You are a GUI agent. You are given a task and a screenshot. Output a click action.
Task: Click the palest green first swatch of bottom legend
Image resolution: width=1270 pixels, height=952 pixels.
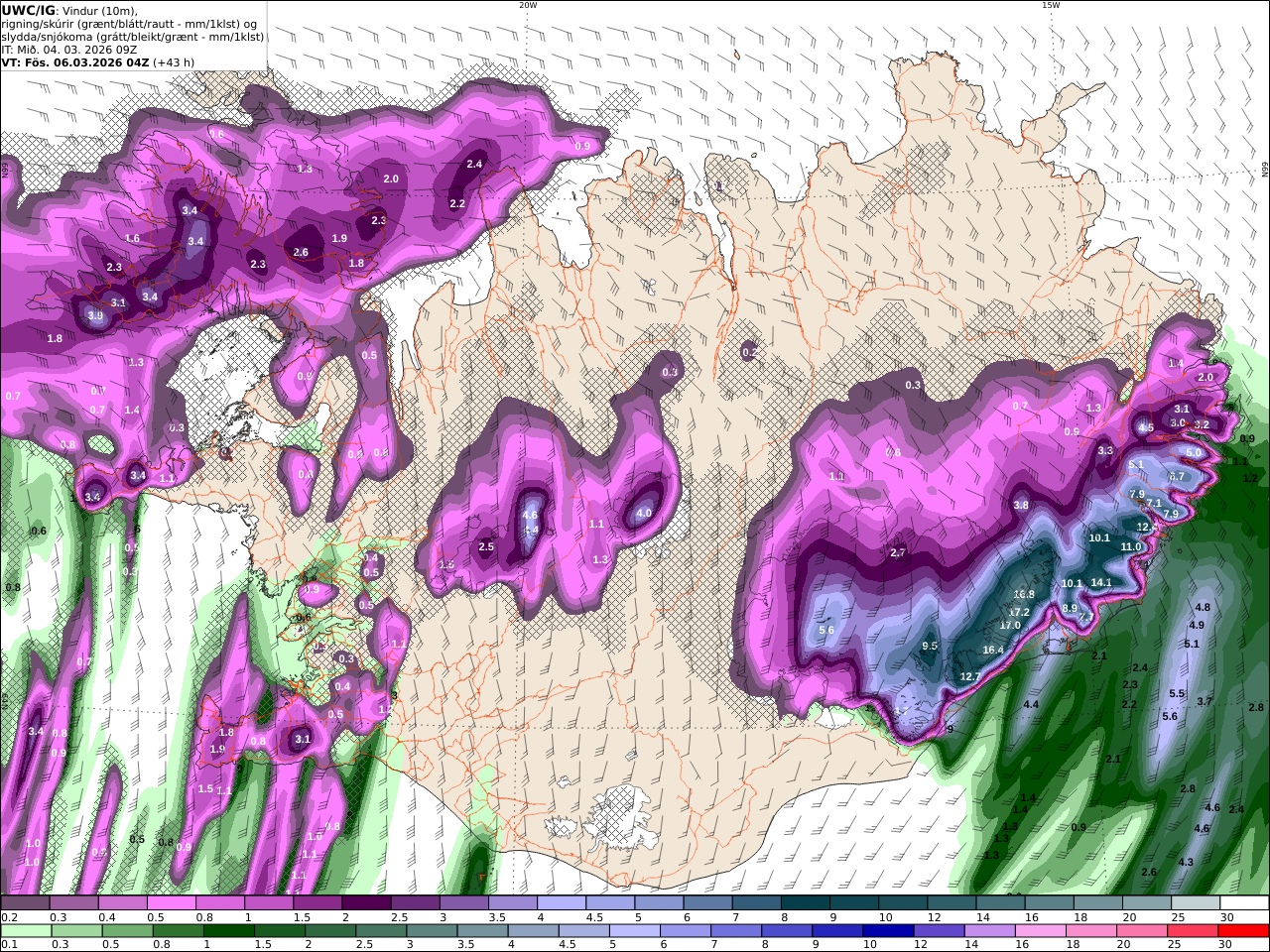[x=25, y=931]
